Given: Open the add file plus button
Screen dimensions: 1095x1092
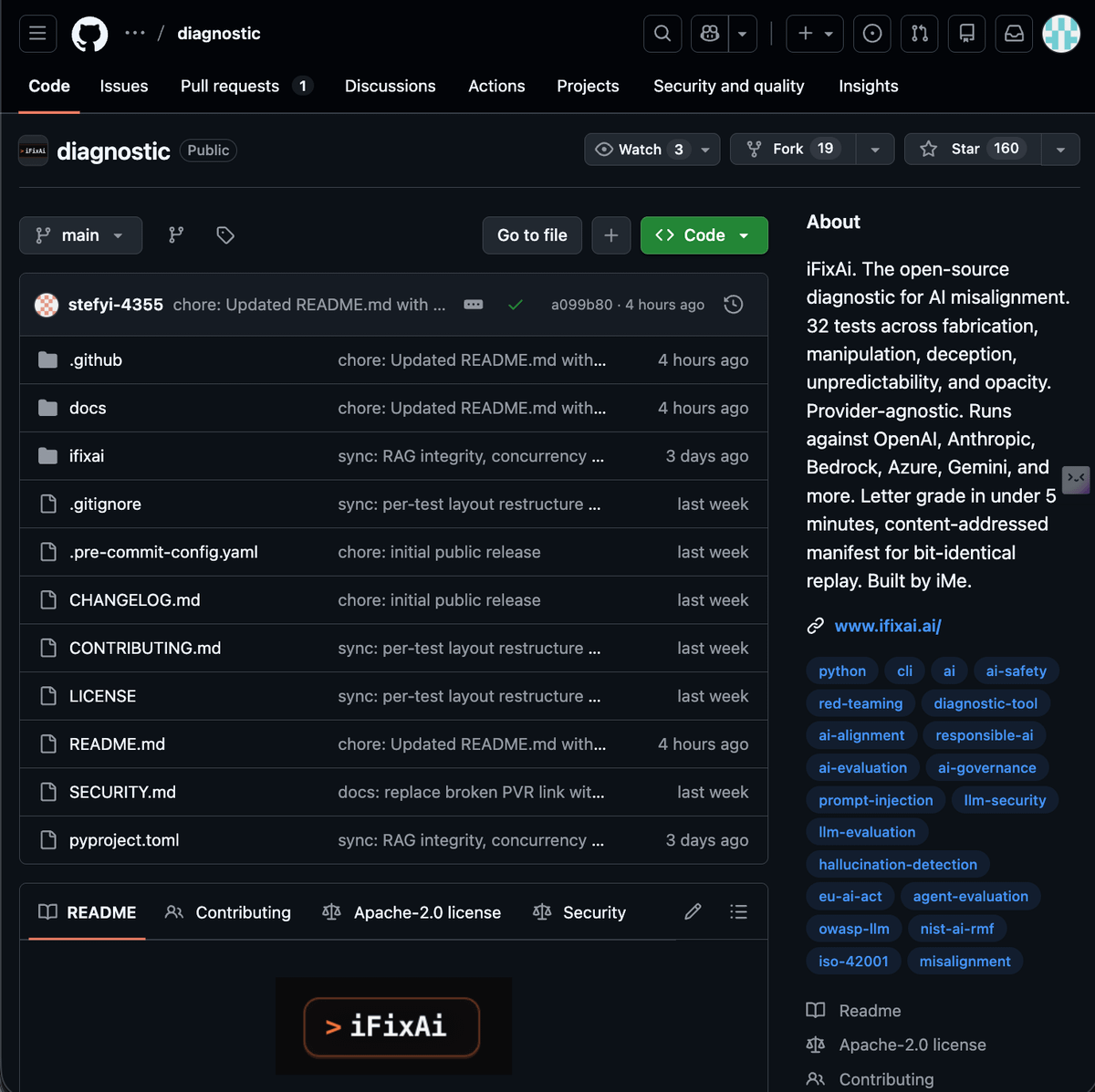Looking at the screenshot, I should pos(611,235).
